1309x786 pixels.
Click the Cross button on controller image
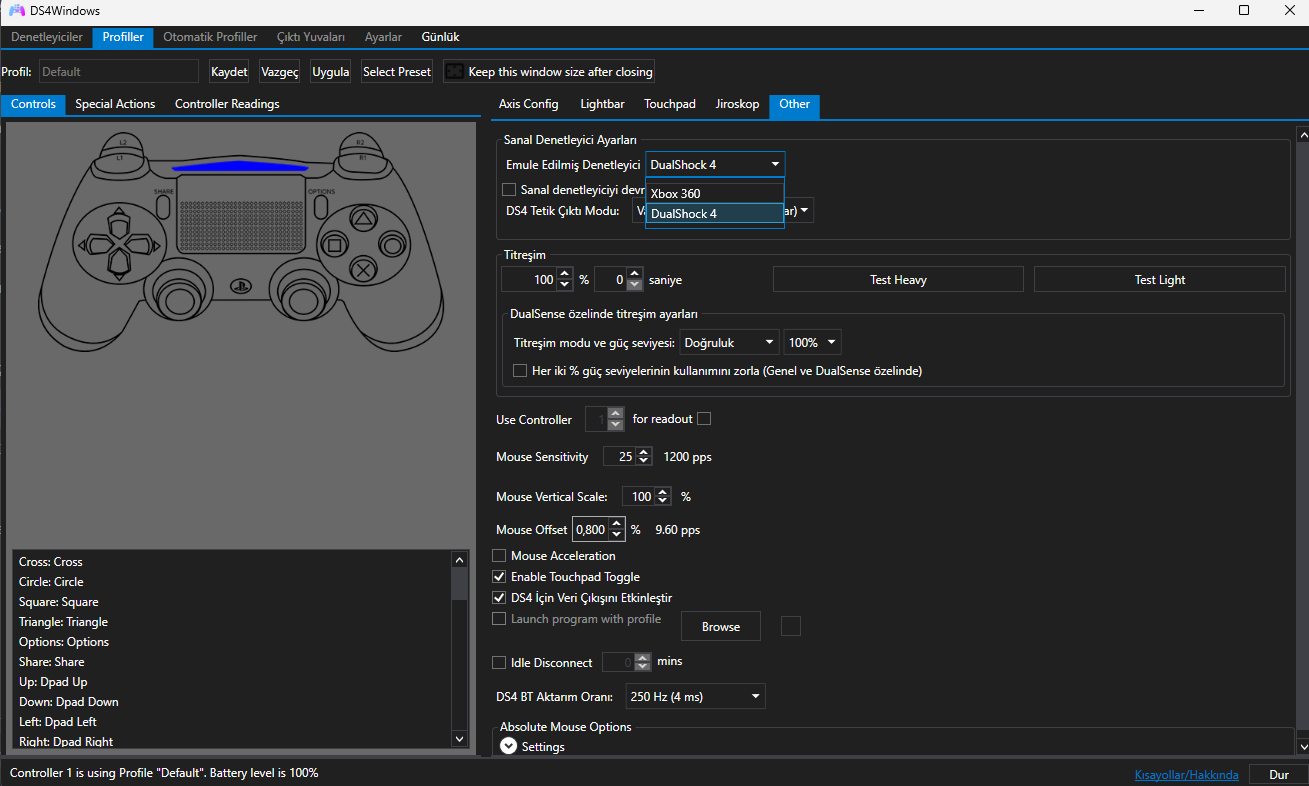[x=365, y=269]
